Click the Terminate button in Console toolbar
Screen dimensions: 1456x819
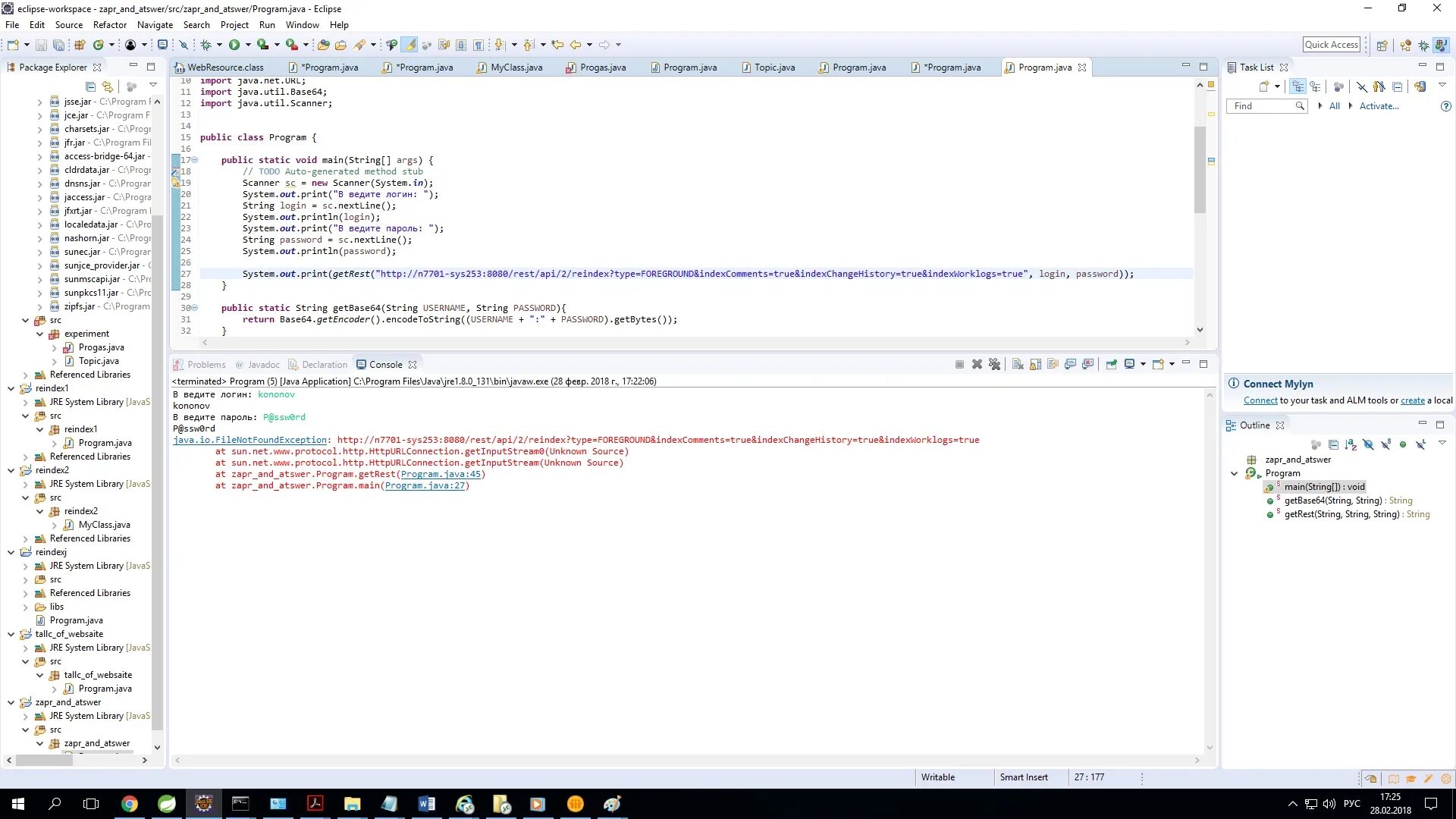click(960, 364)
